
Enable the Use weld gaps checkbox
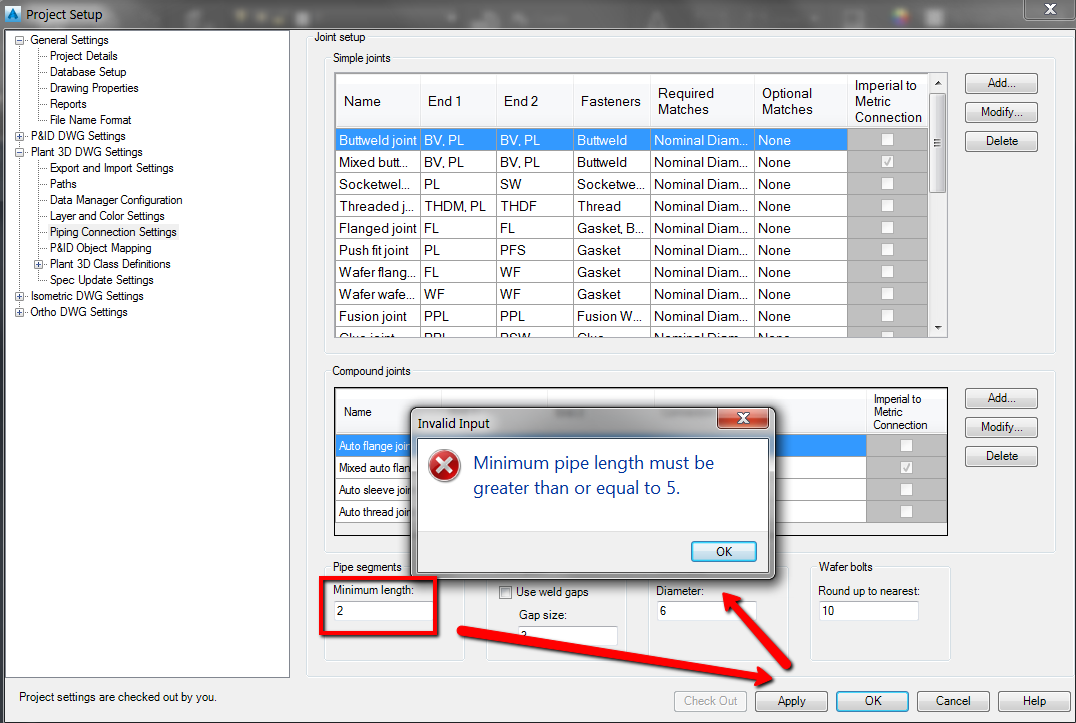pos(506,591)
